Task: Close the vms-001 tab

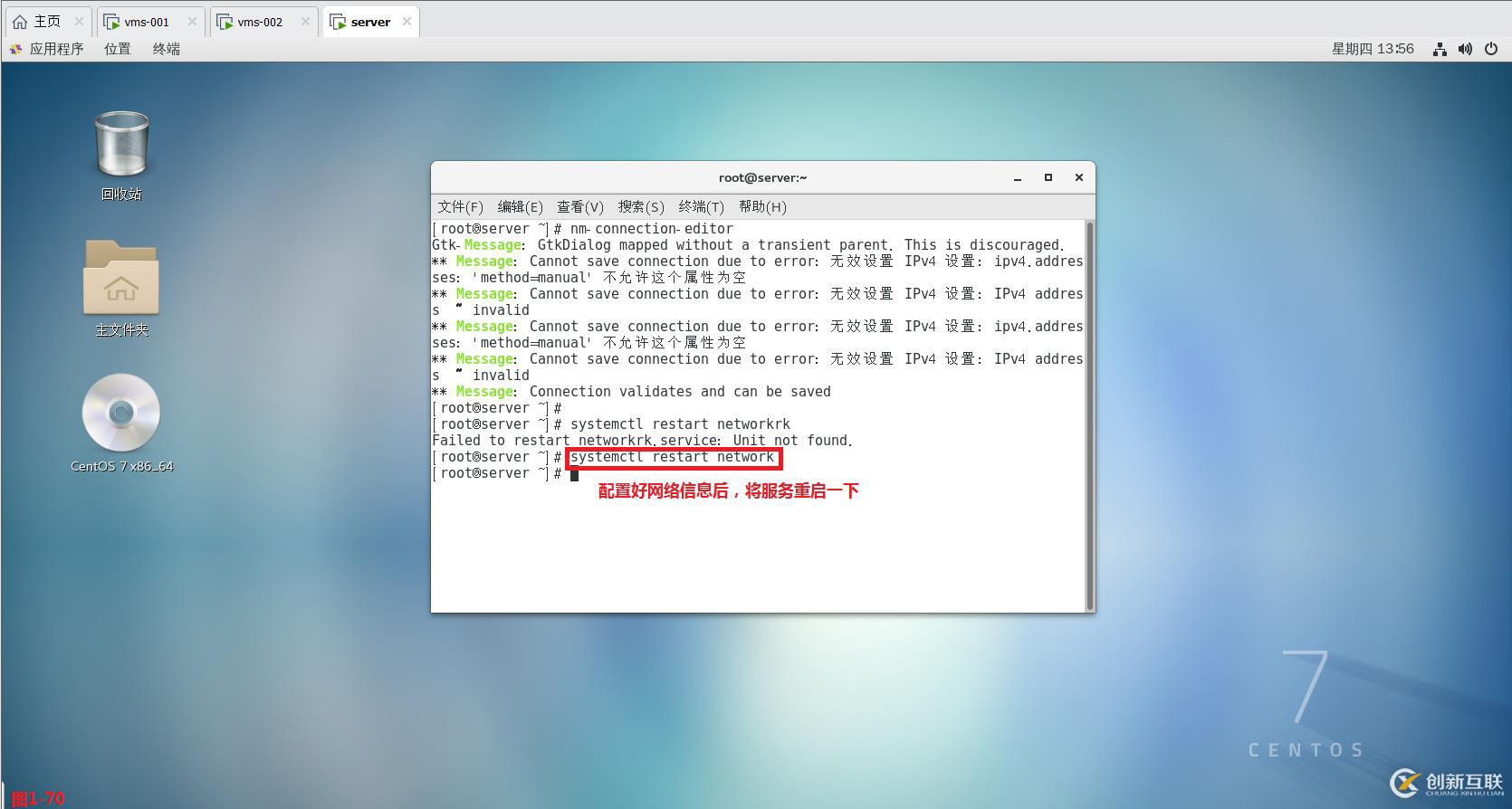Action: pyautogui.click(x=192, y=22)
